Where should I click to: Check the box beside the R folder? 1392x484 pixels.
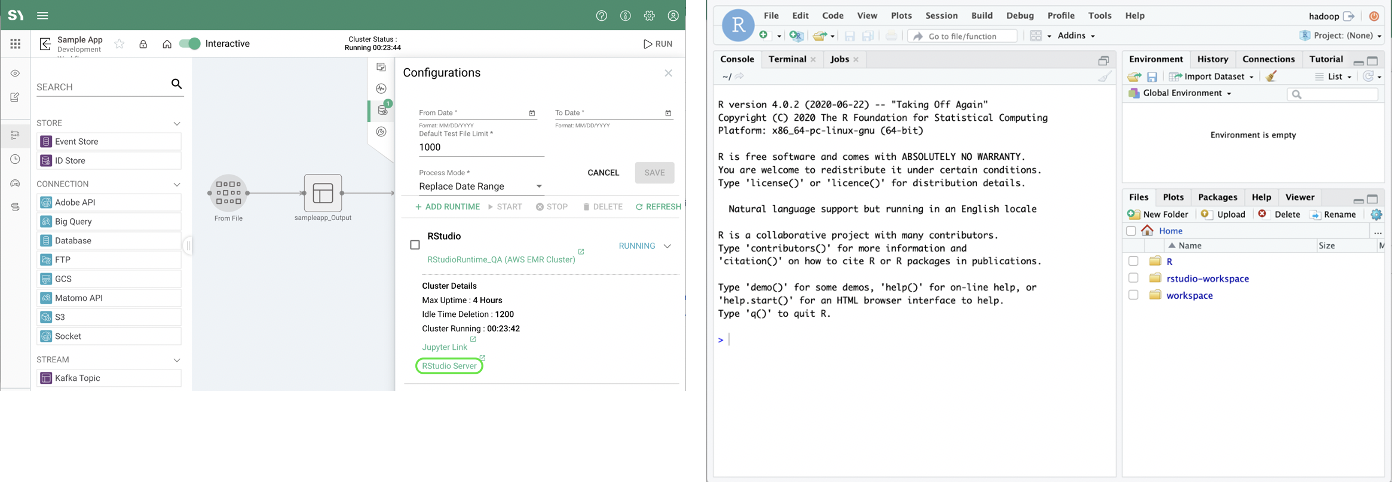[1133, 261]
